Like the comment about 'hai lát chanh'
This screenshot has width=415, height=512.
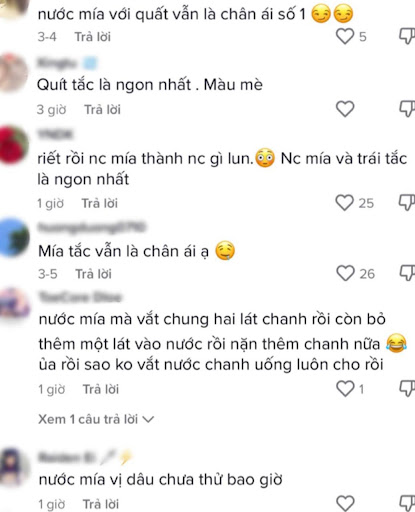345,389
